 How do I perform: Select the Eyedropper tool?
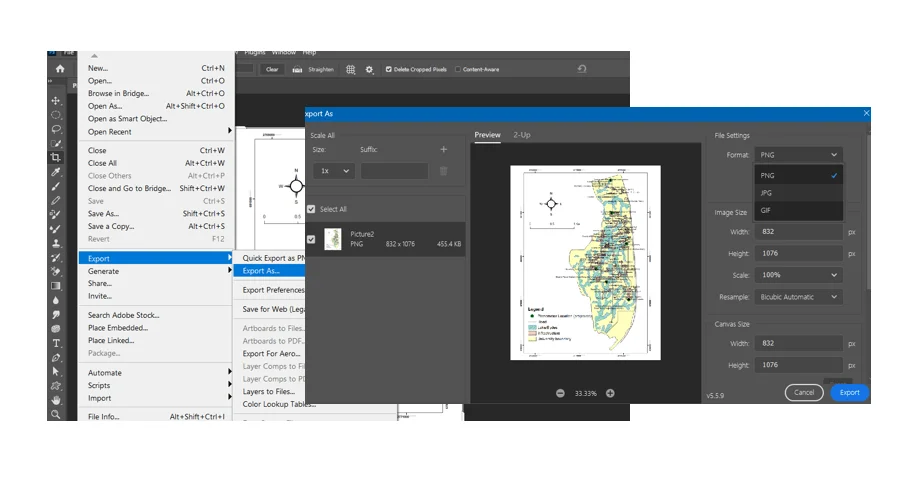click(x=55, y=172)
